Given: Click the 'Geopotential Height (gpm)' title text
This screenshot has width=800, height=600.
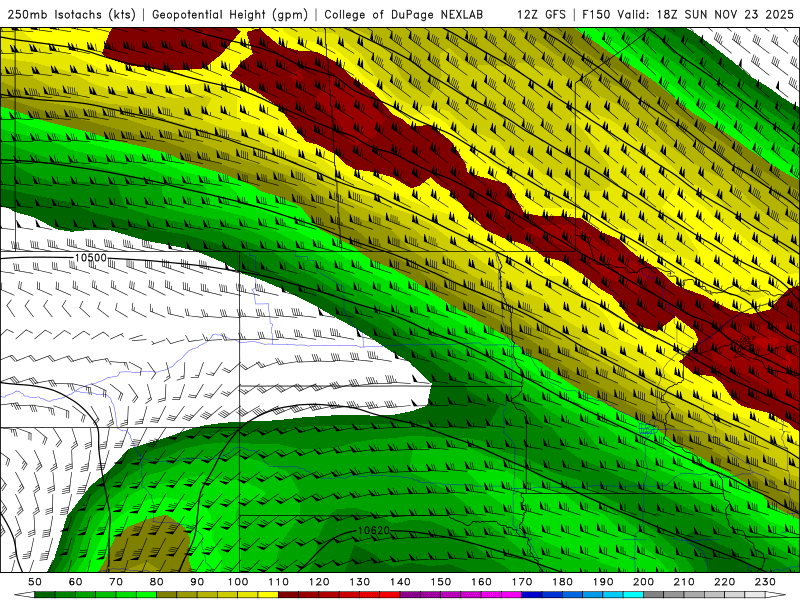Looking at the screenshot, I should 230,14.
